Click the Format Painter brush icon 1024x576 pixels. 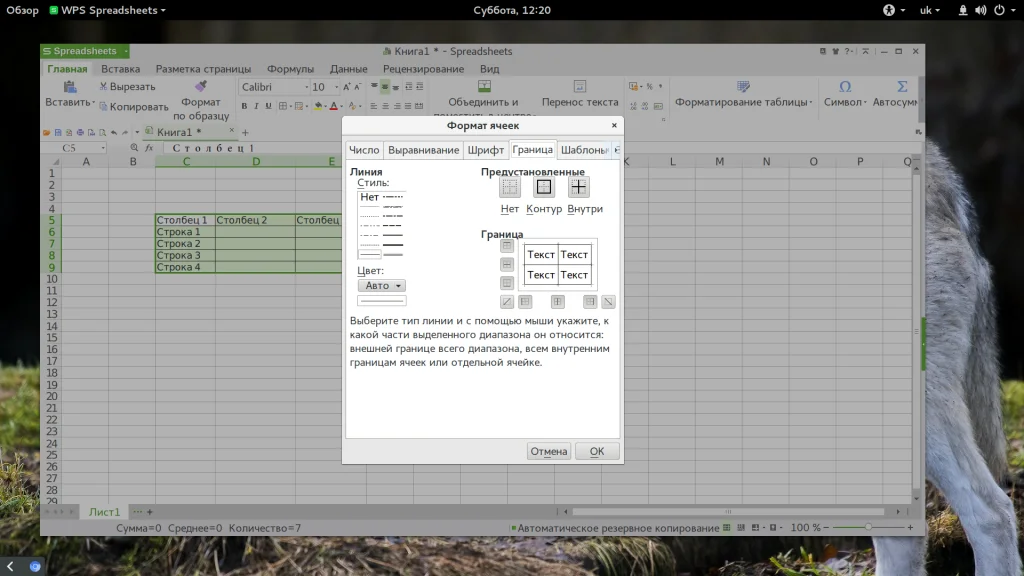coord(201,87)
